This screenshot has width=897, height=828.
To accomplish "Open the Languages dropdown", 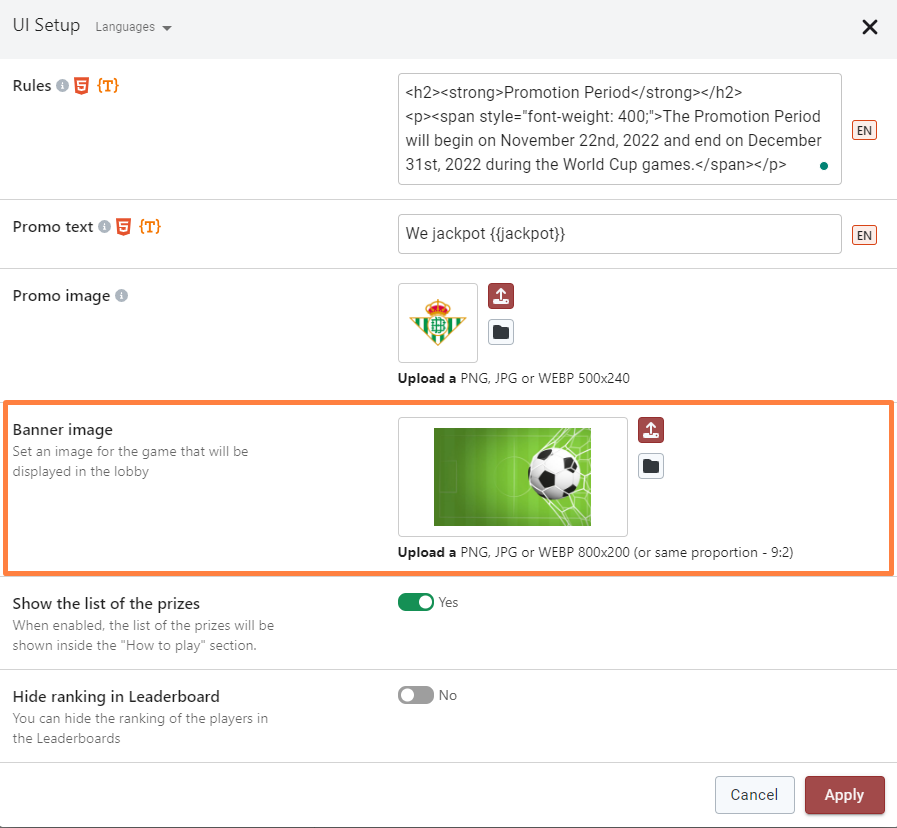I will (x=134, y=28).
